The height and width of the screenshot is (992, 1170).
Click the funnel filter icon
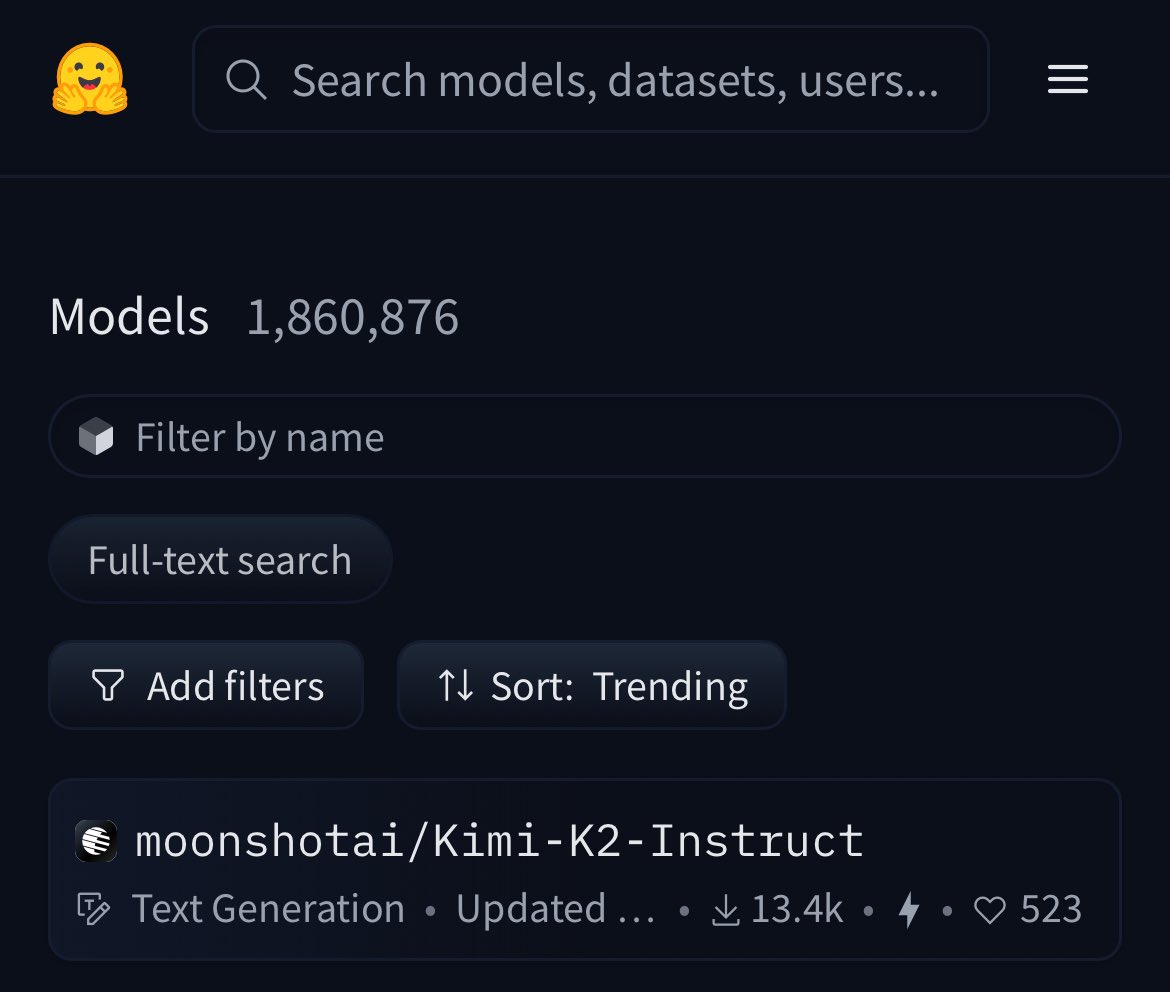[107, 685]
